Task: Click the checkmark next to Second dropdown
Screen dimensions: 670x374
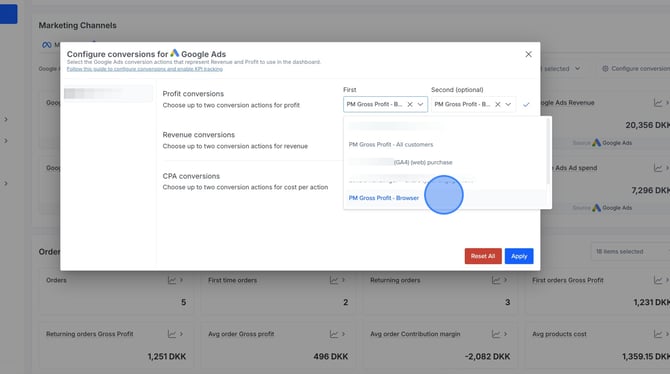Action: pyautogui.click(x=526, y=104)
